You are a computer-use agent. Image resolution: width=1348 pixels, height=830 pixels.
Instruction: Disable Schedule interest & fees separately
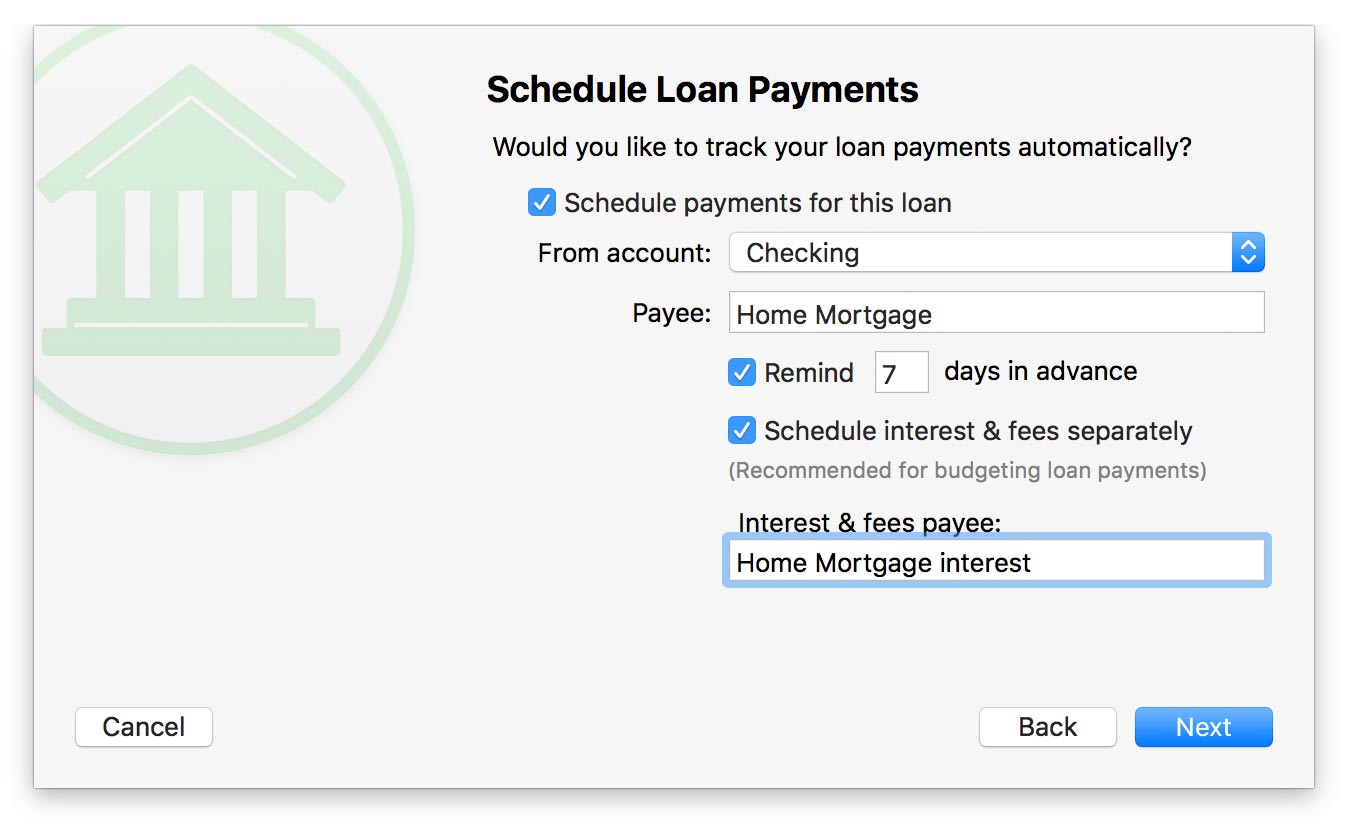pos(742,431)
